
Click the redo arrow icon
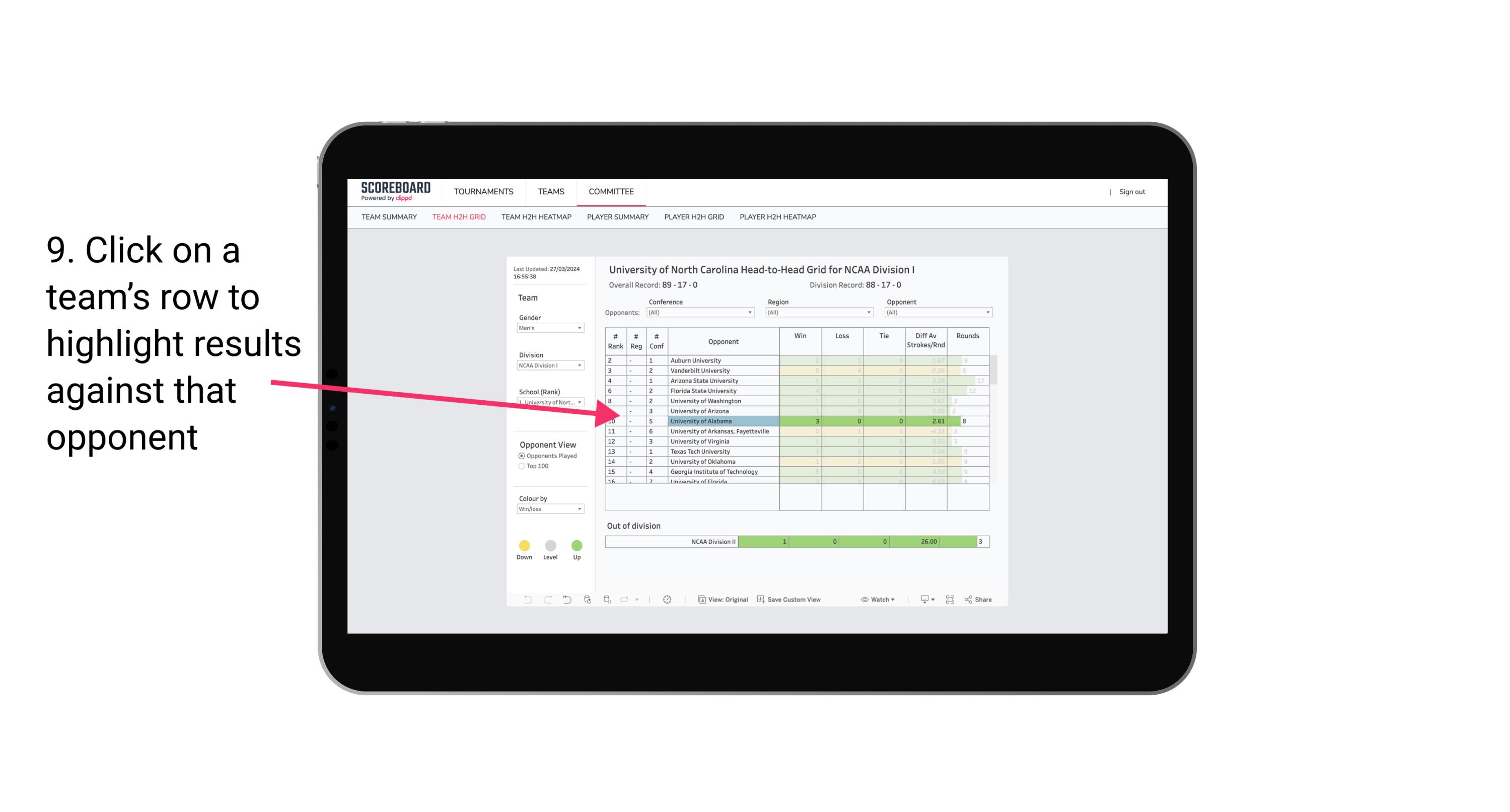[x=545, y=600]
